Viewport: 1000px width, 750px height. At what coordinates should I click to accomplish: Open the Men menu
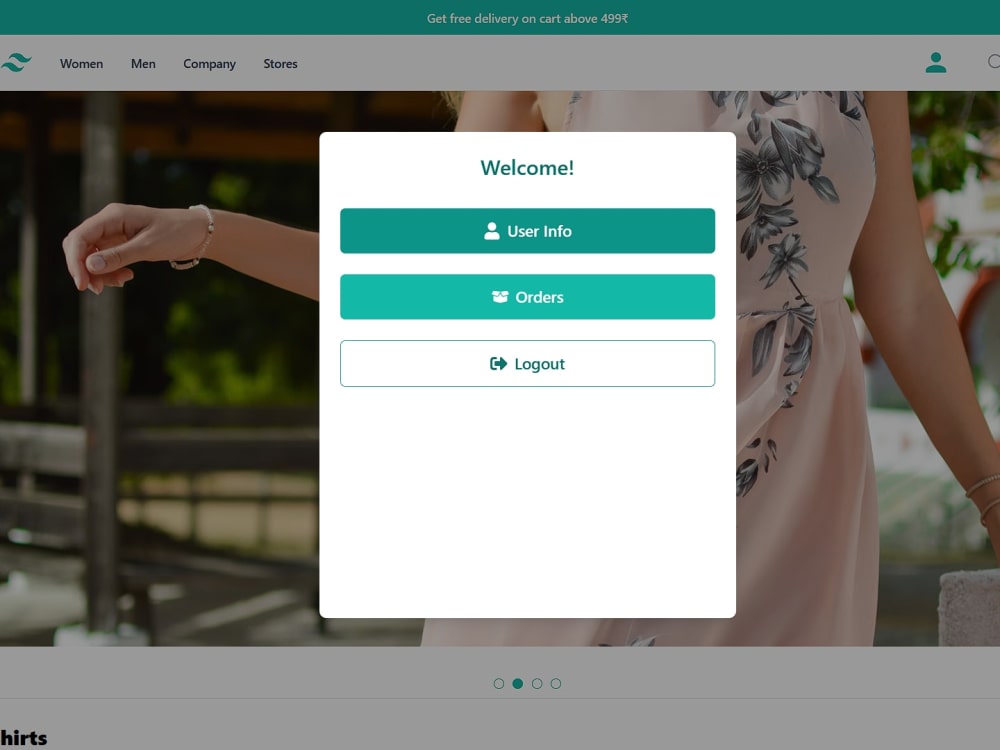coord(143,64)
